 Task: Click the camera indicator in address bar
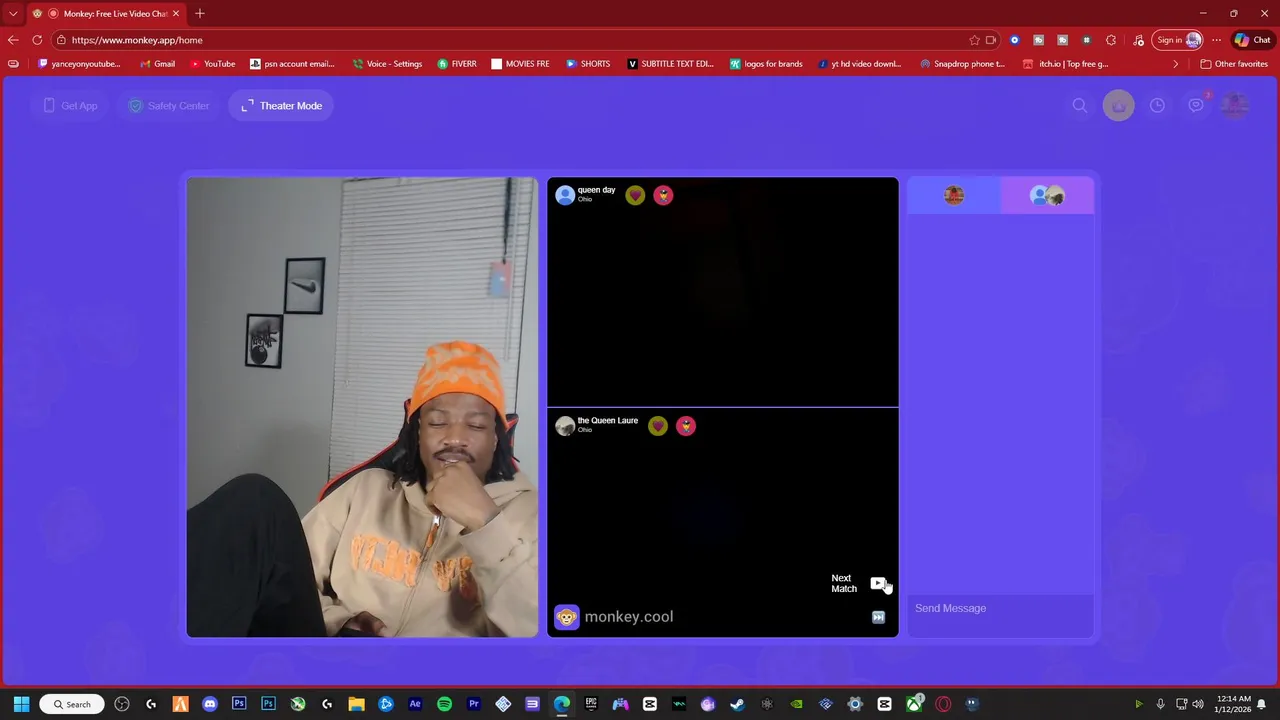click(991, 40)
